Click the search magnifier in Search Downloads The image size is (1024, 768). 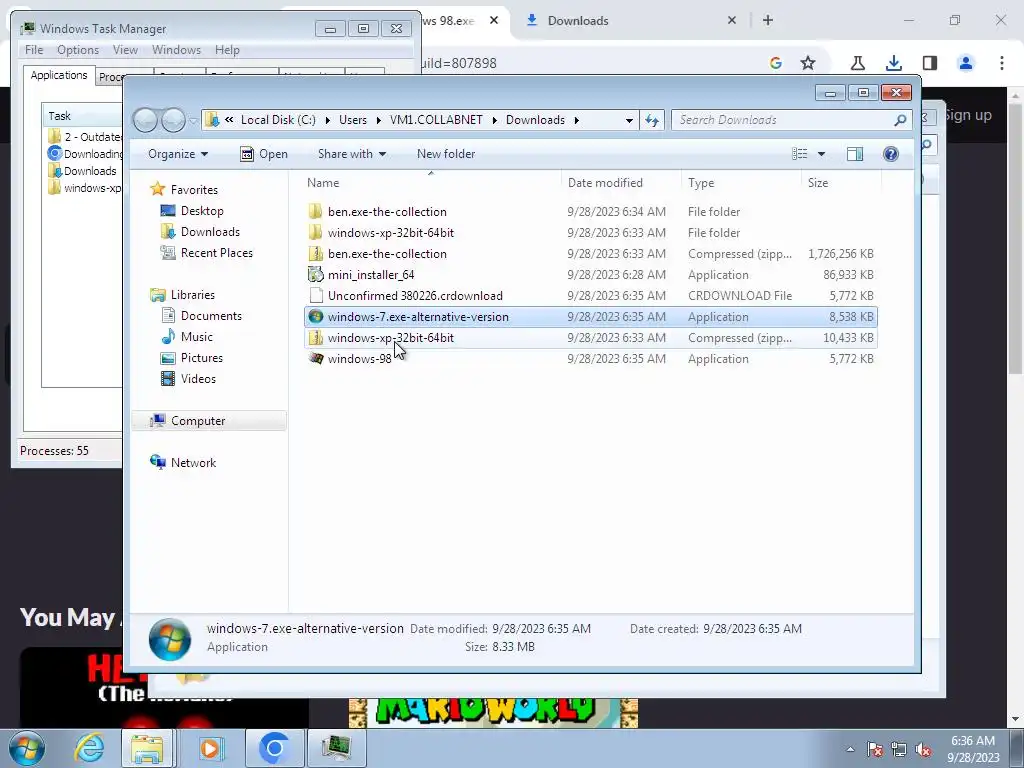coord(900,120)
